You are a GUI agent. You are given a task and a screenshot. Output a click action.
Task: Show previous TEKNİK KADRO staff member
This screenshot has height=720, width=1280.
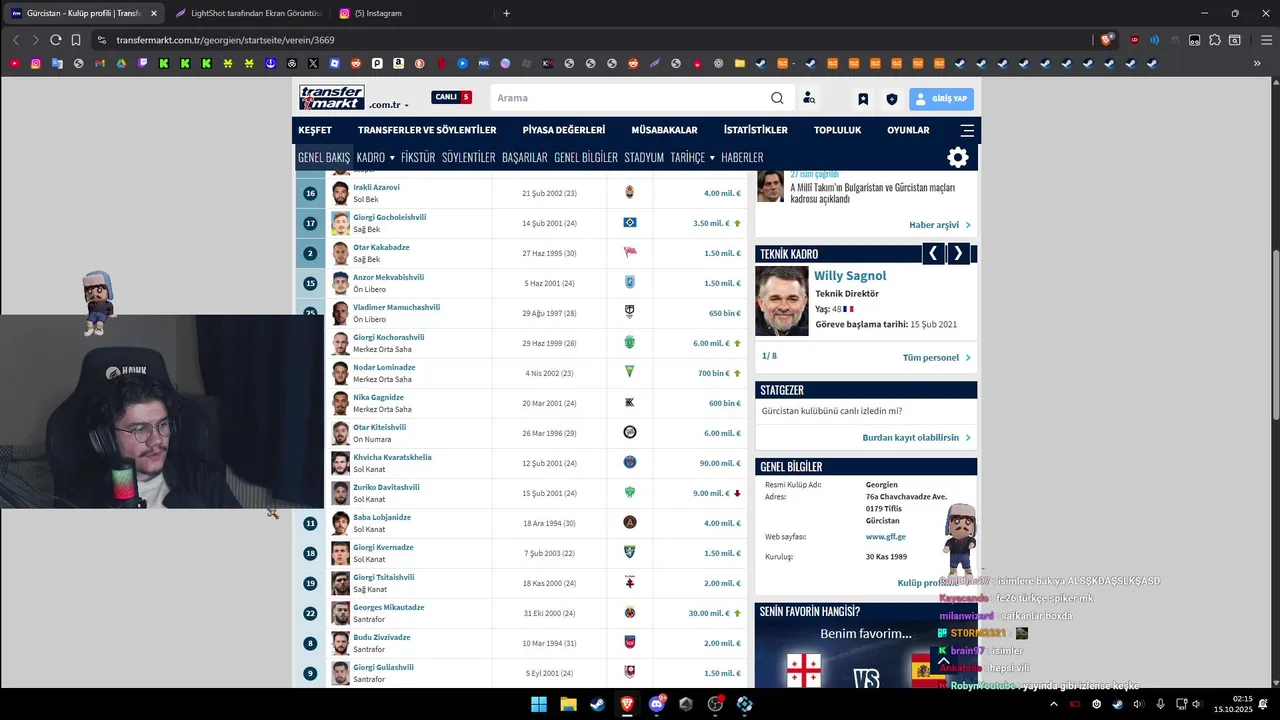click(x=933, y=253)
